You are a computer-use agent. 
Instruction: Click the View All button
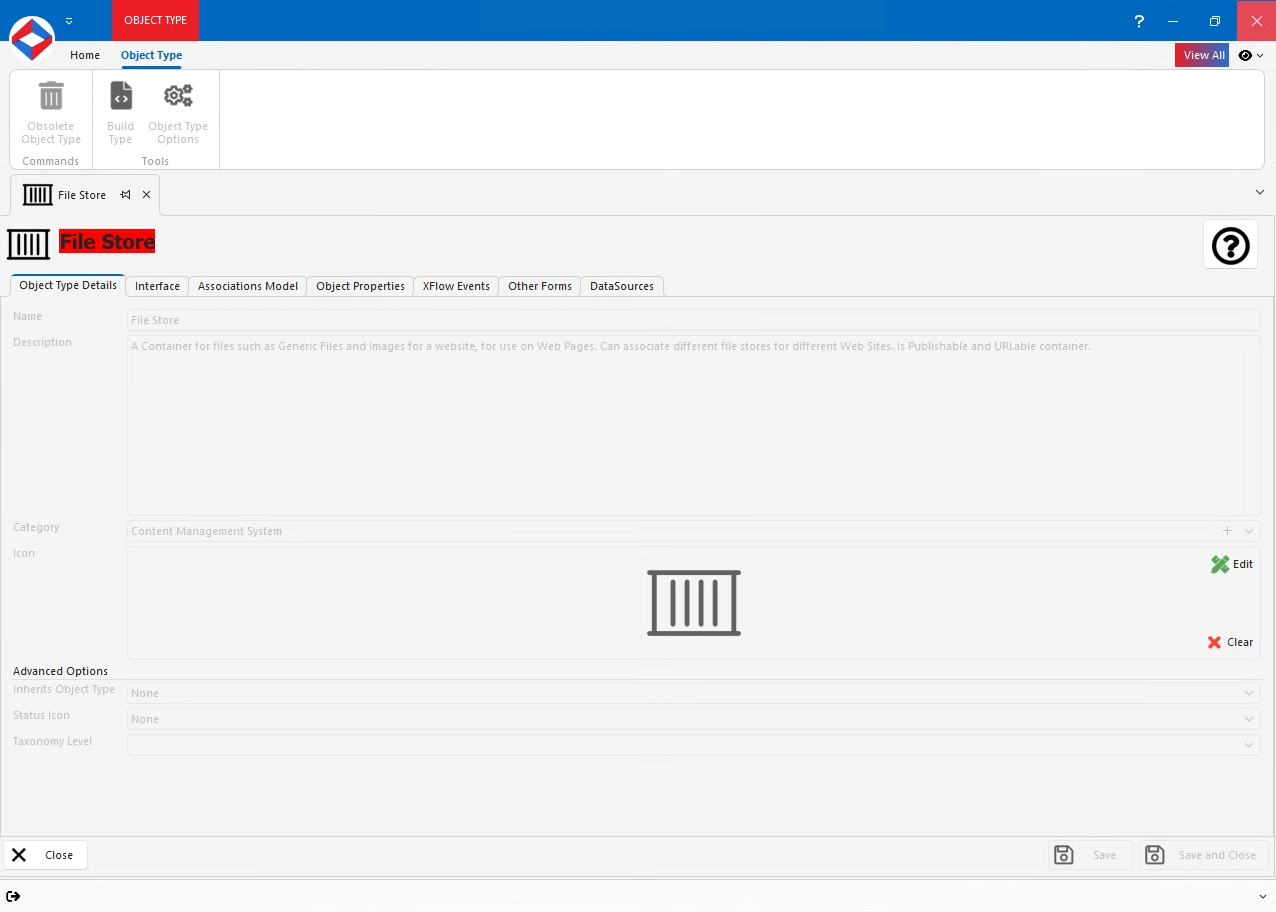[1202, 55]
